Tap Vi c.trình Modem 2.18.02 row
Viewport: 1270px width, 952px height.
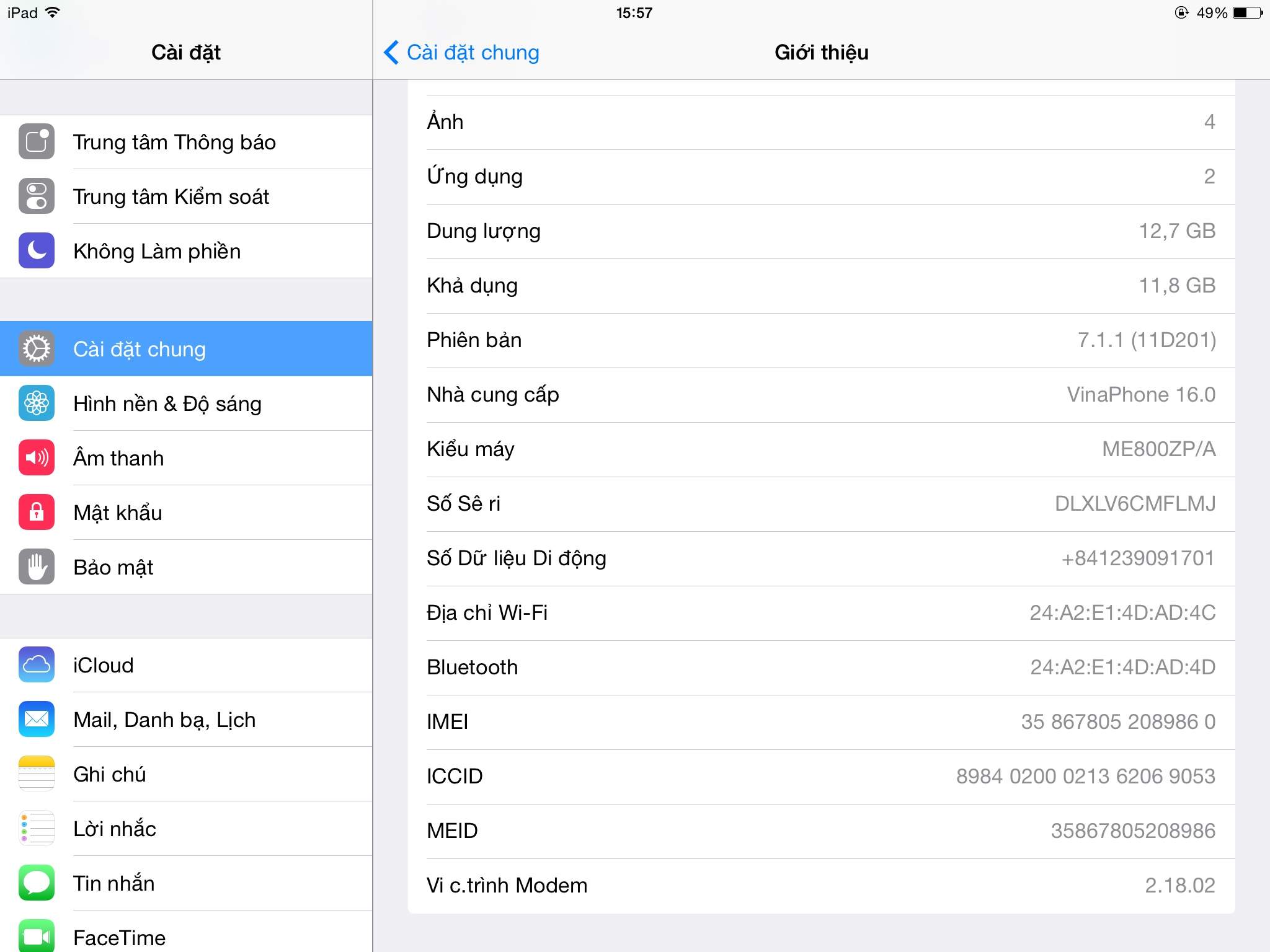point(821,886)
